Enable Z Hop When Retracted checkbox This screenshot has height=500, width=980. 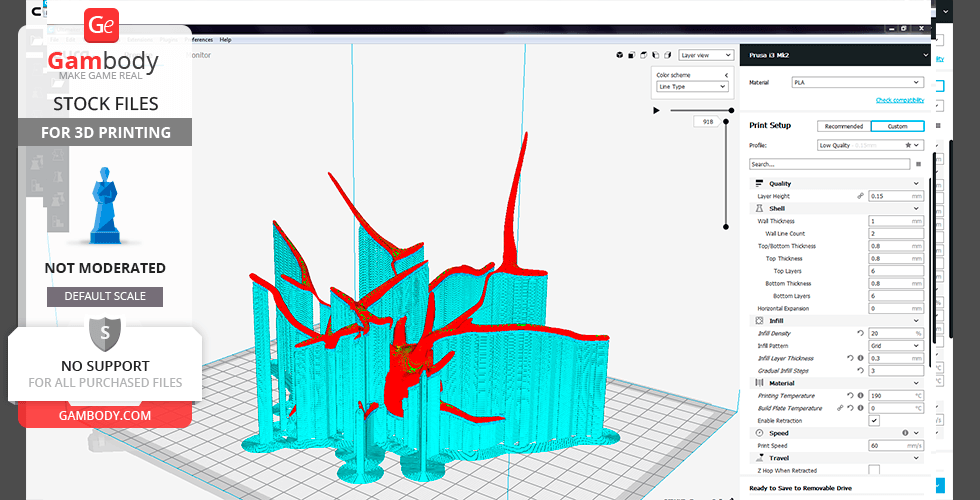coord(874,470)
